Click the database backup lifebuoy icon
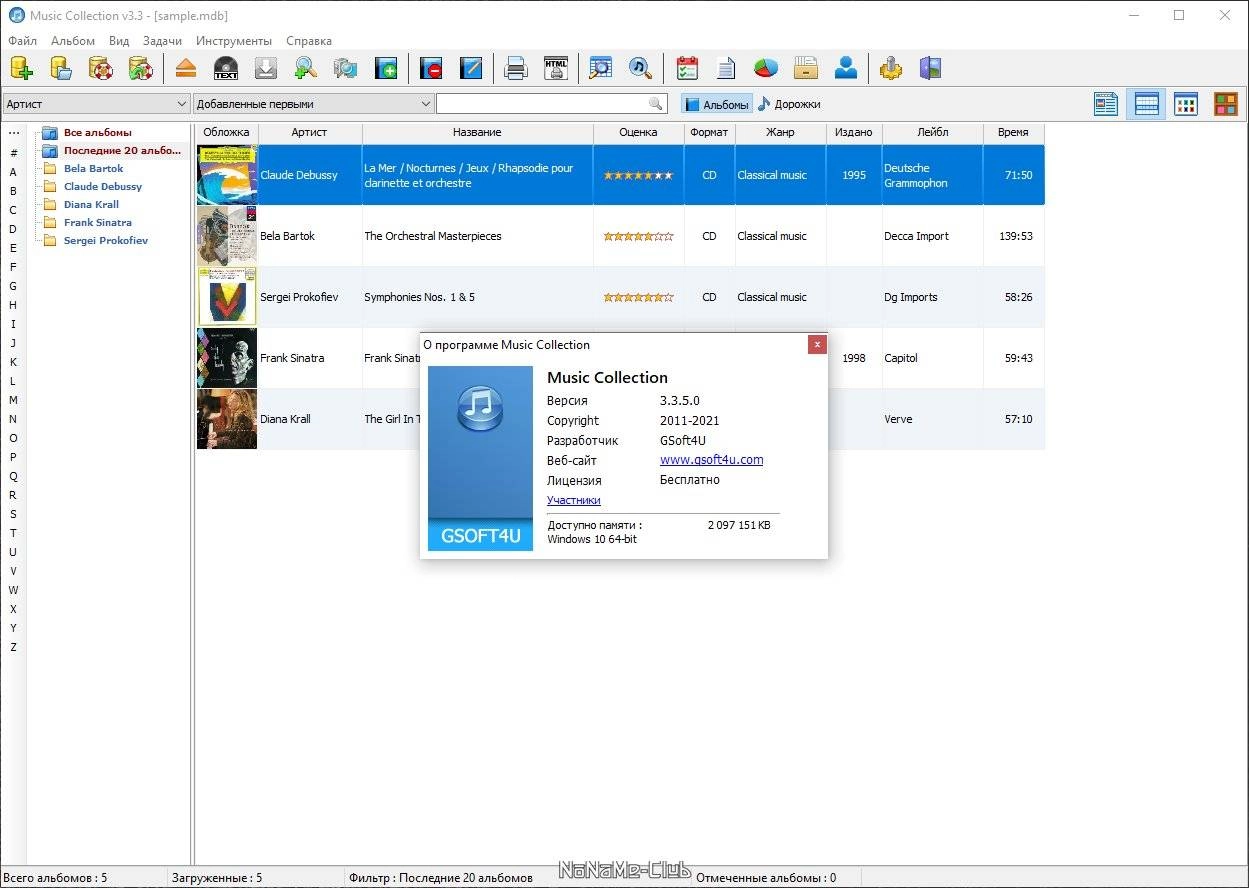The height and width of the screenshot is (888, 1249). click(x=101, y=68)
